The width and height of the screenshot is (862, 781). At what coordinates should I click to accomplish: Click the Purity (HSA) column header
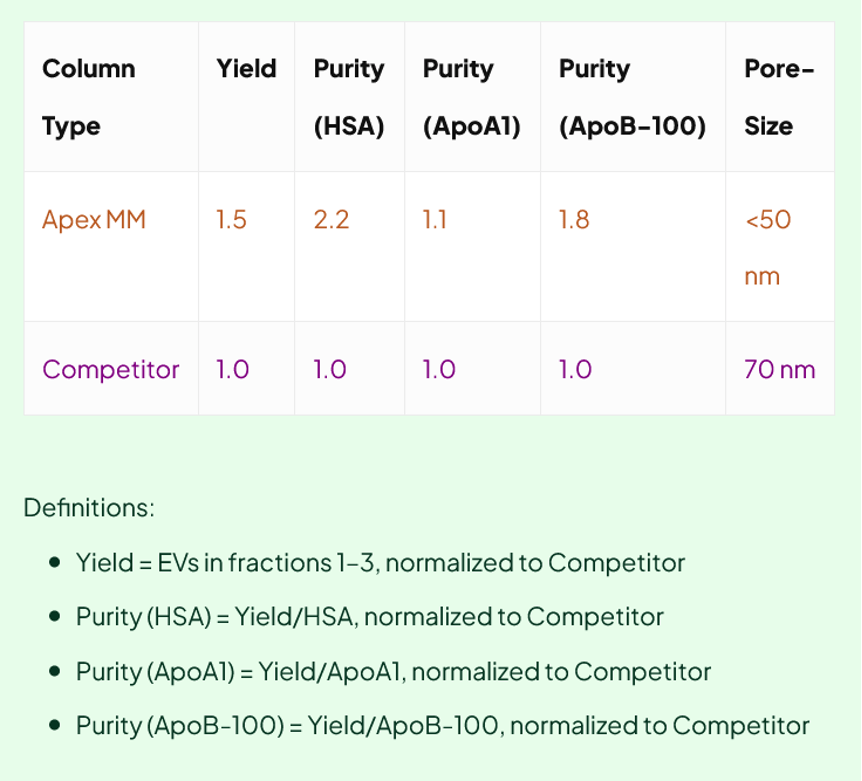tap(349, 97)
